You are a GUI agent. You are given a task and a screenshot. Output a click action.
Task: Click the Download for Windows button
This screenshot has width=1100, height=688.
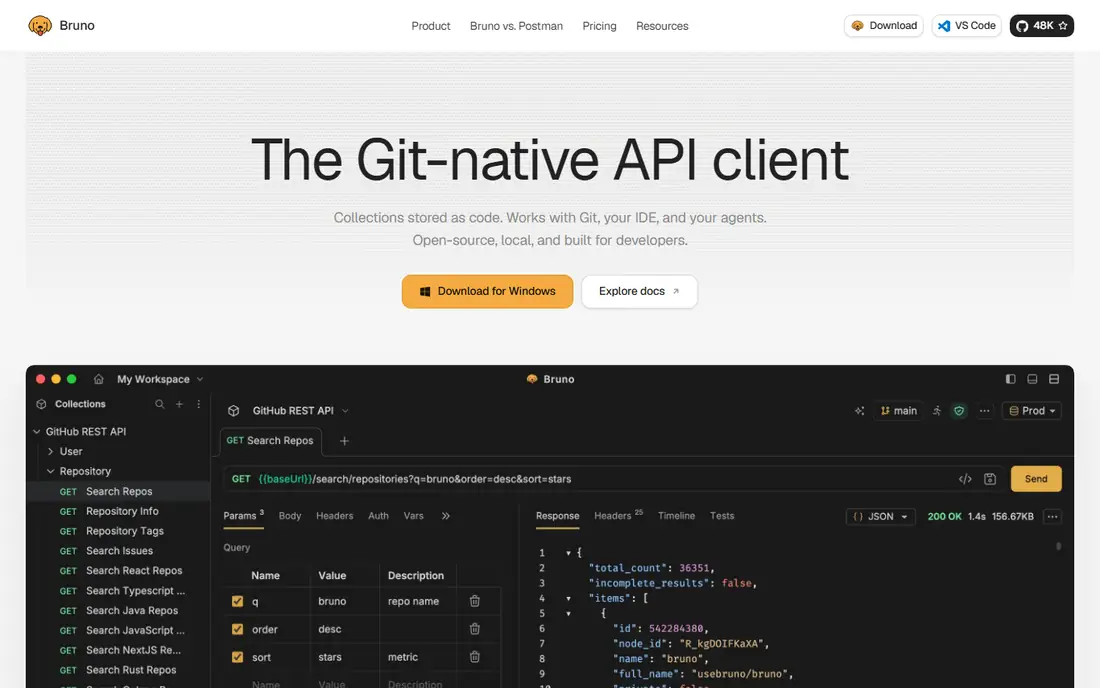click(x=488, y=291)
